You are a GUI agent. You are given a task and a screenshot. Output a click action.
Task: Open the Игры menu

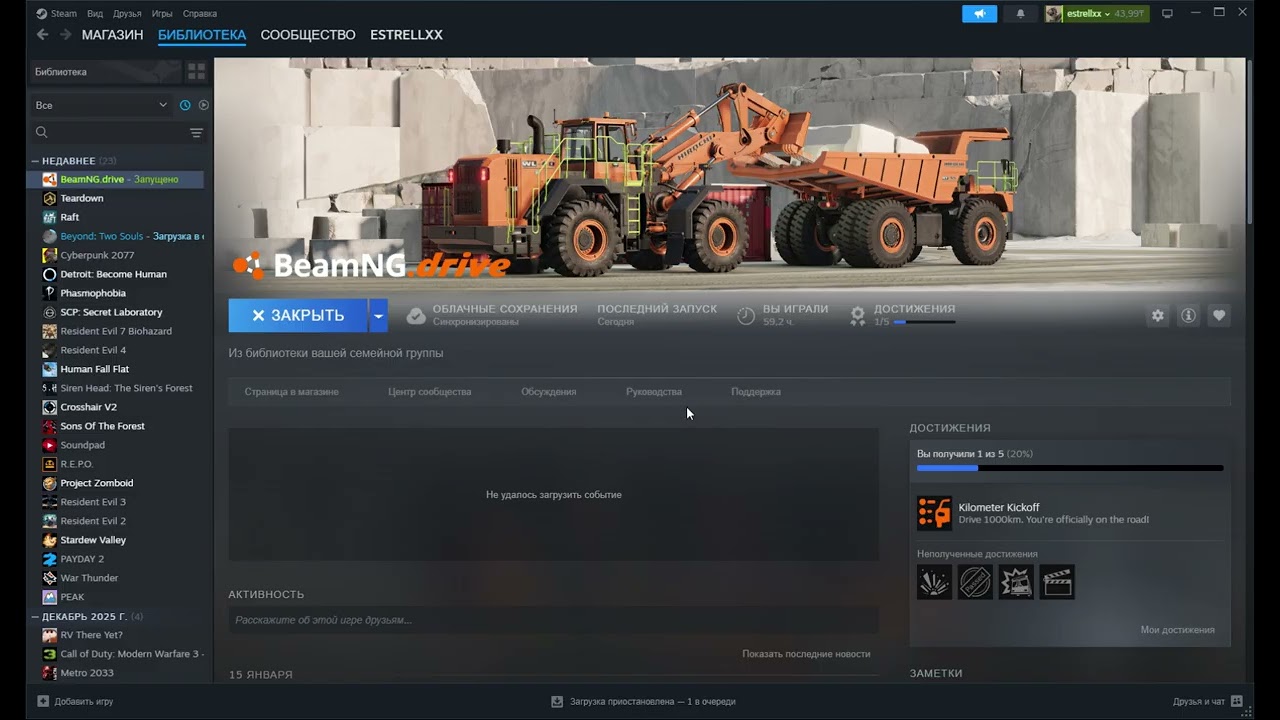tap(162, 14)
